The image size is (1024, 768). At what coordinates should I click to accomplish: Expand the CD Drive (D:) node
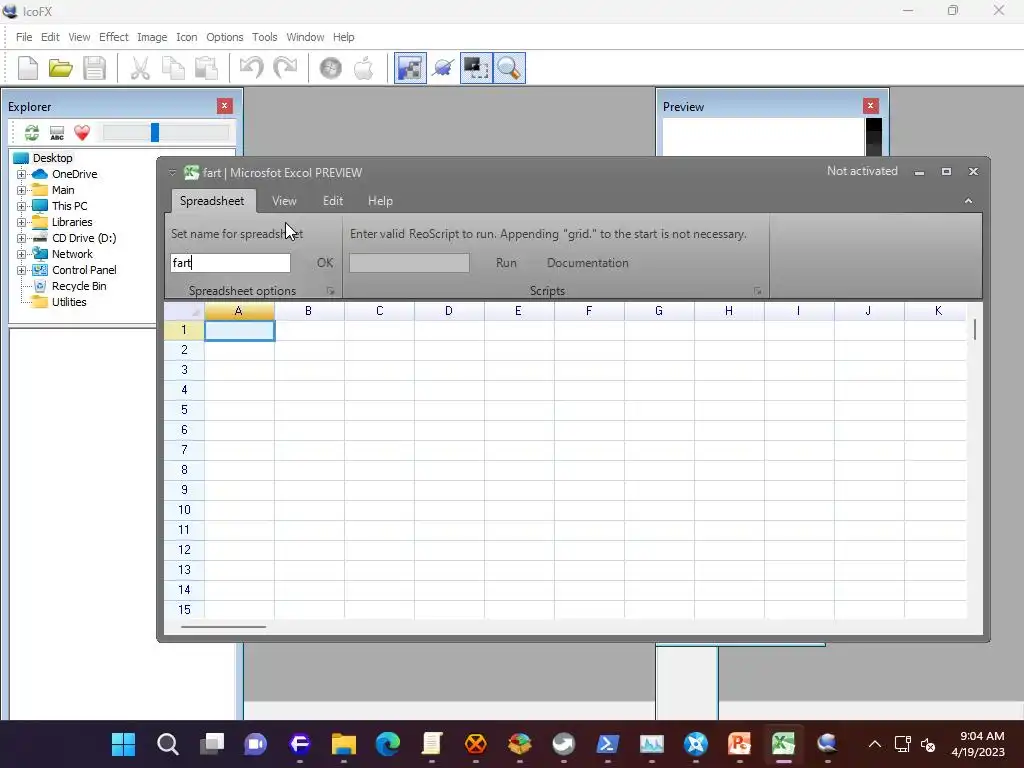tap(21, 238)
